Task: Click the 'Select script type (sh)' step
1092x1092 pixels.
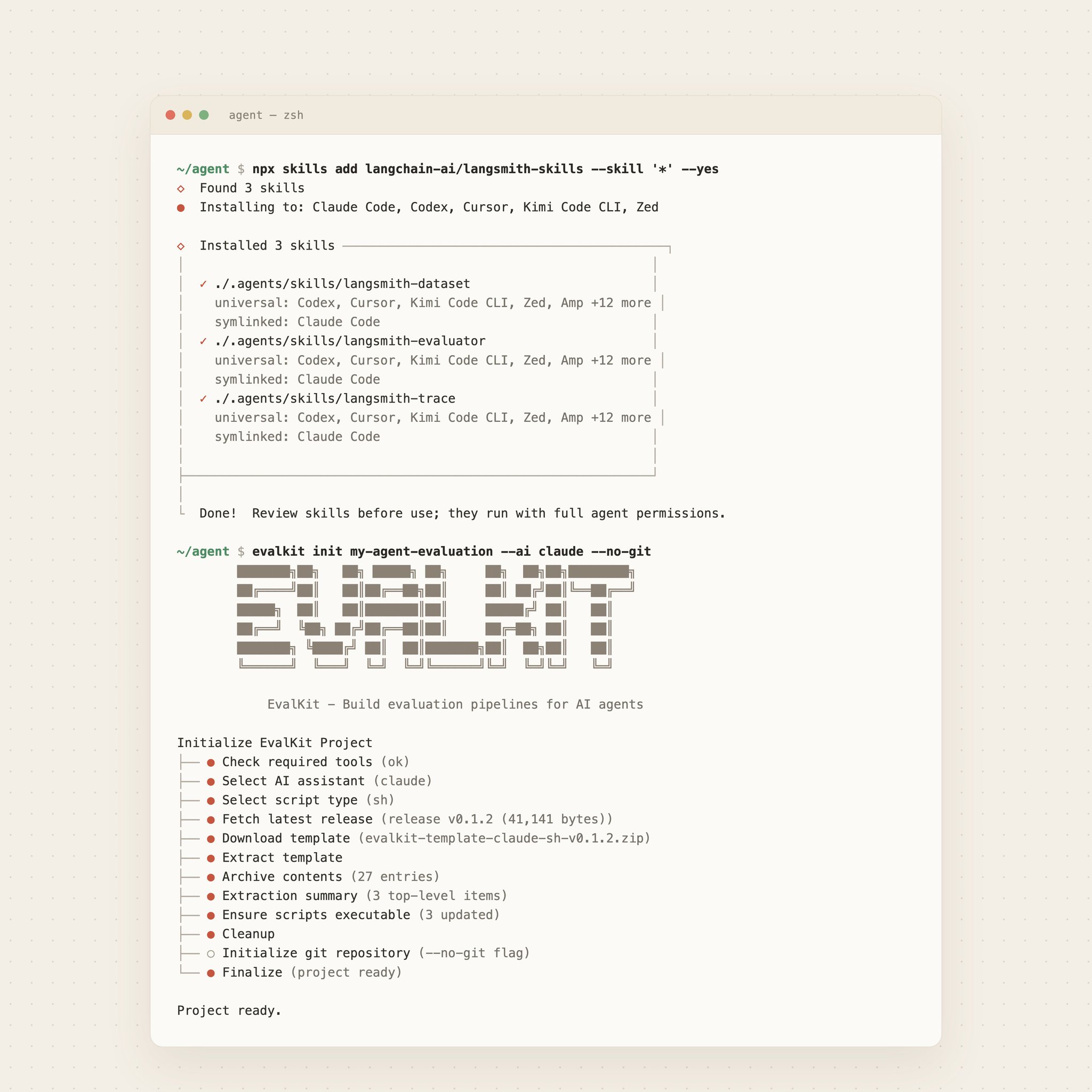Action: [x=309, y=800]
